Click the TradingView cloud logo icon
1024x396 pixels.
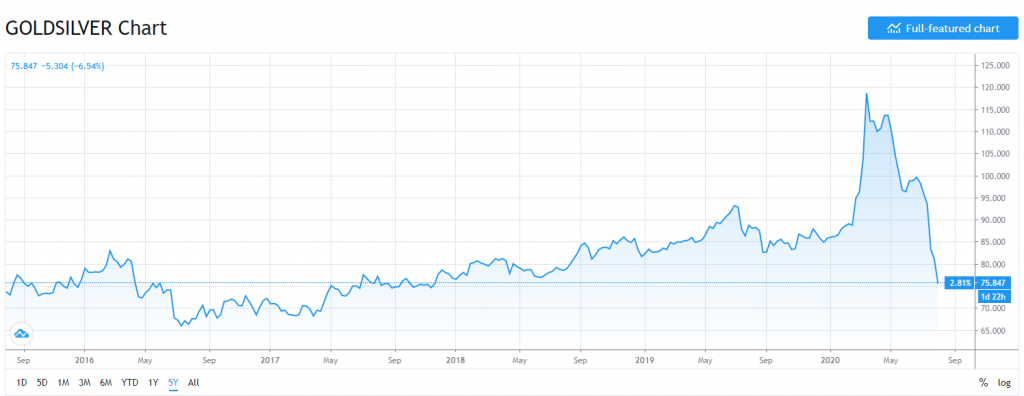(22, 334)
